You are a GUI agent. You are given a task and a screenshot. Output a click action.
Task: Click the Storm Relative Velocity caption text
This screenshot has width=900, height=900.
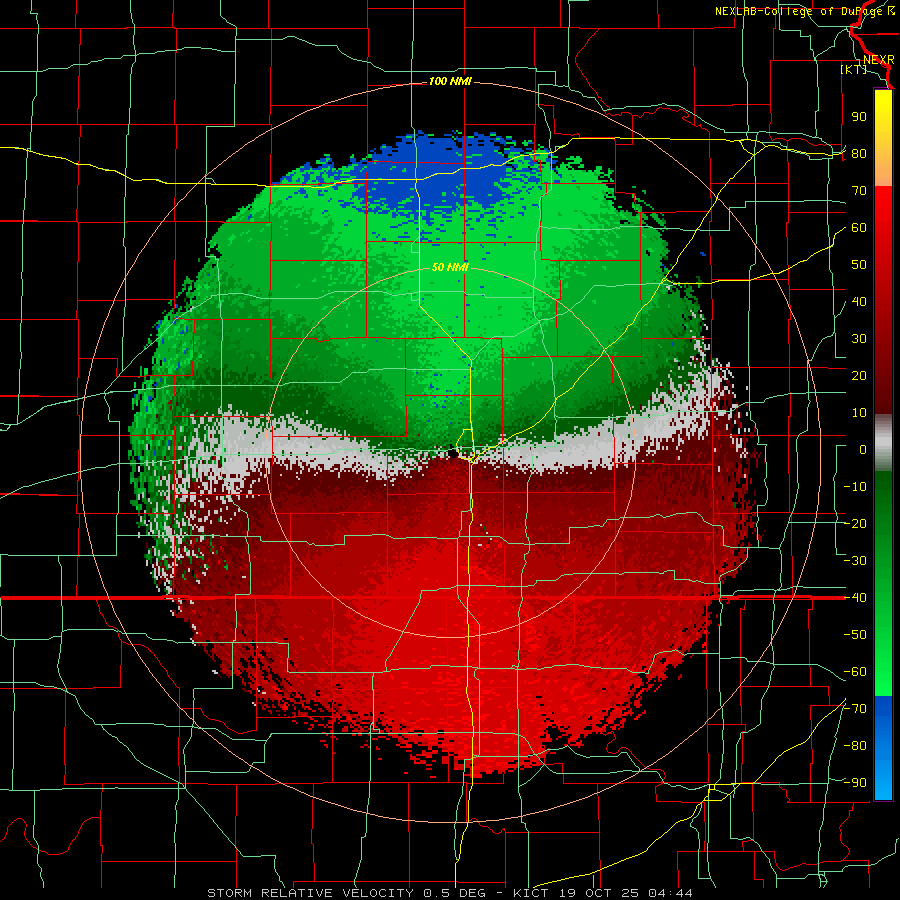pos(311,893)
